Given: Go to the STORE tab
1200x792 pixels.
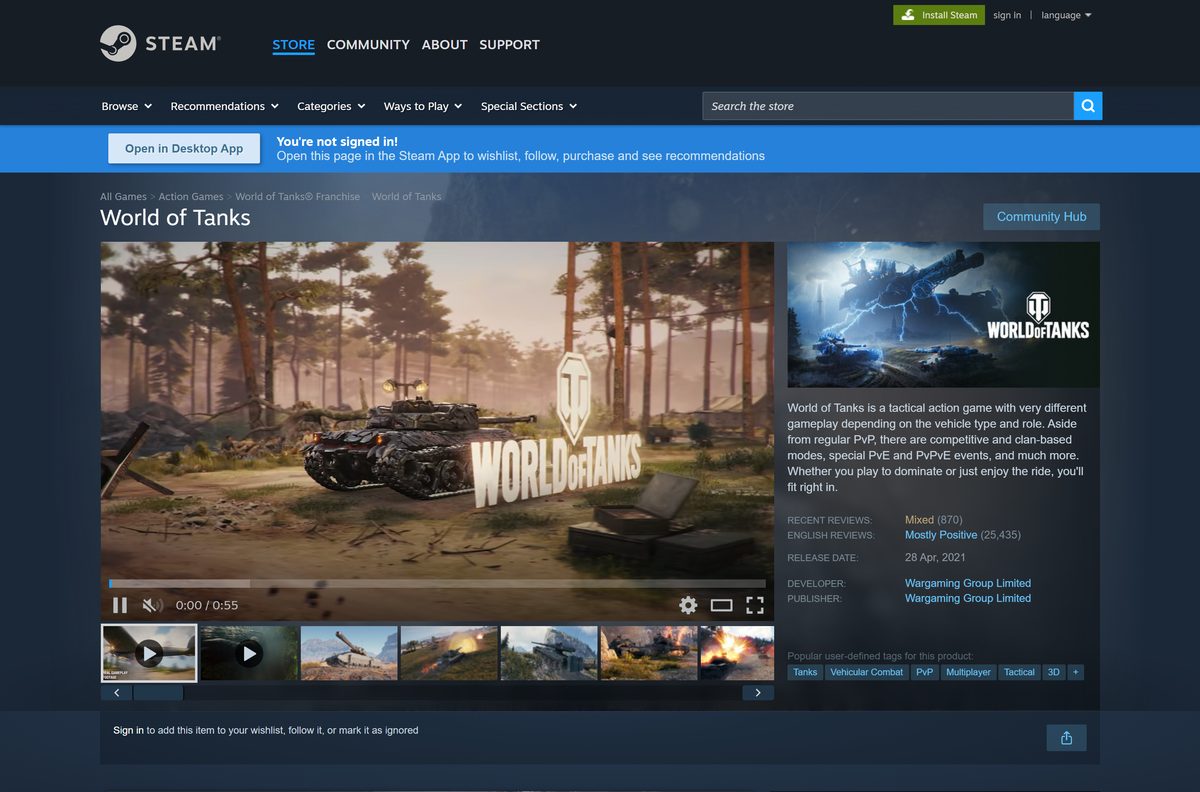Looking at the screenshot, I should click(x=293, y=45).
